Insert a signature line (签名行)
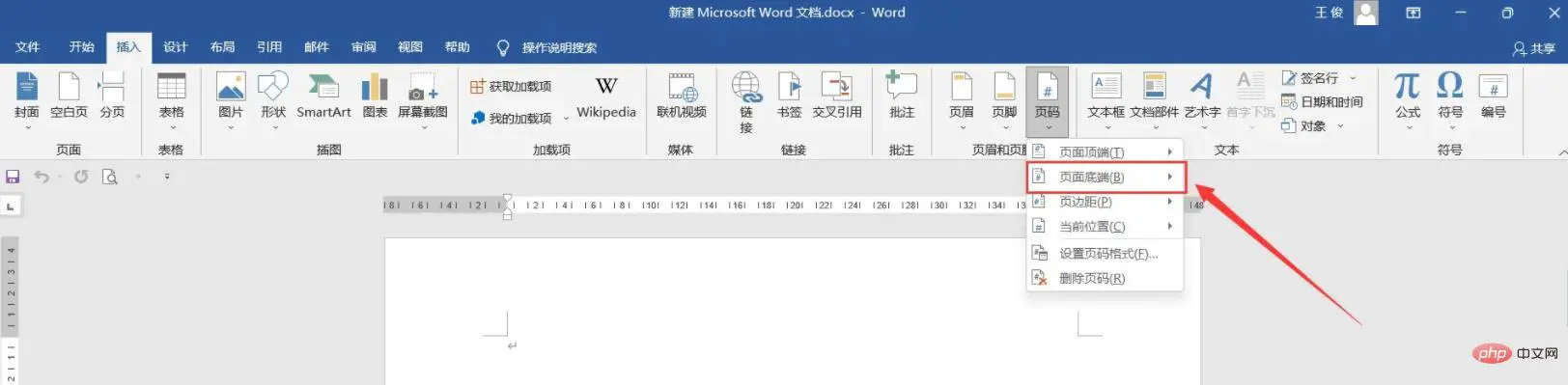This screenshot has width=1568, height=385. (x=1311, y=78)
